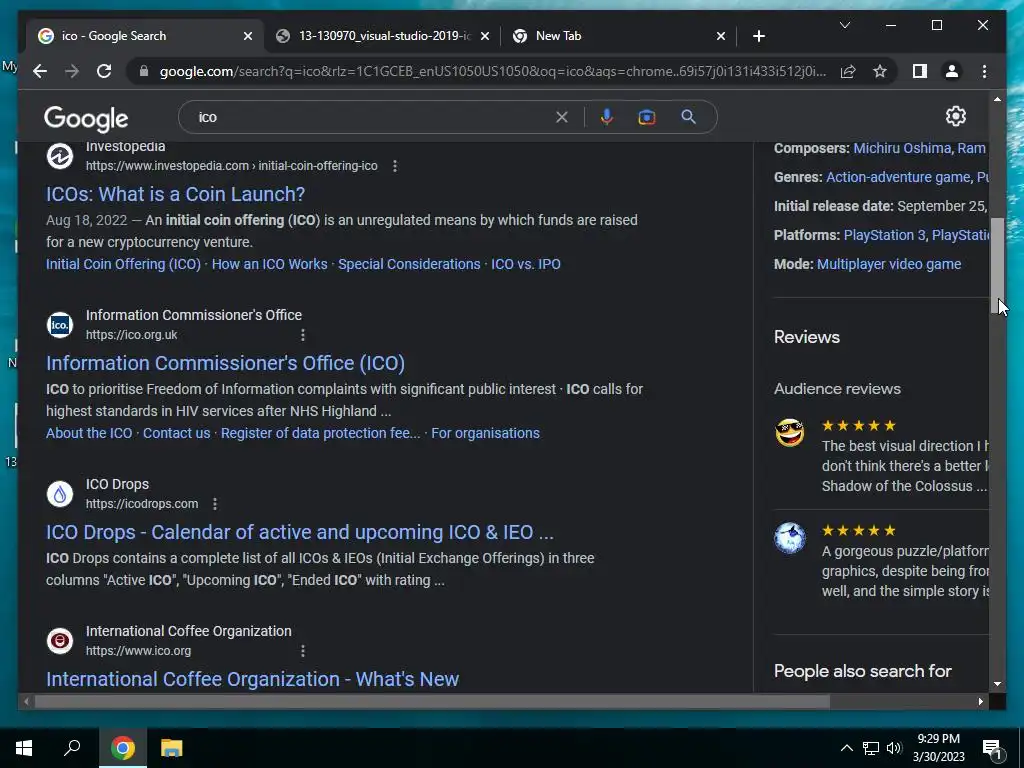
Task: Open Windows taskbar search
Action: [72, 747]
